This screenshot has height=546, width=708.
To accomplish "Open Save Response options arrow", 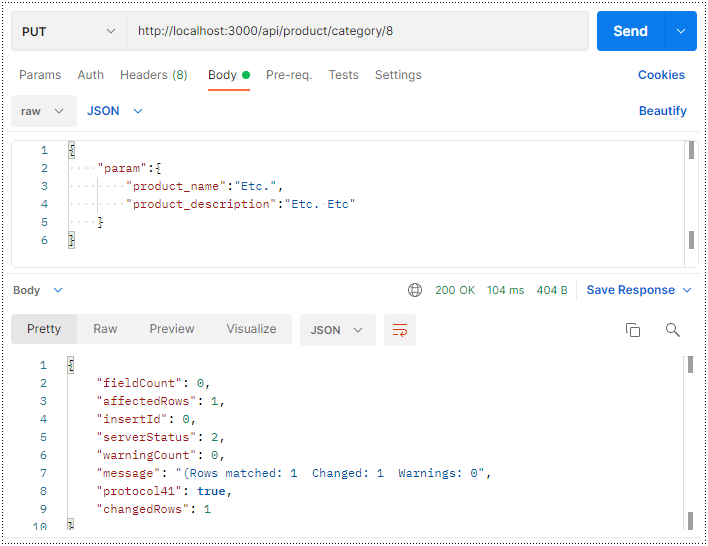I will pos(687,290).
